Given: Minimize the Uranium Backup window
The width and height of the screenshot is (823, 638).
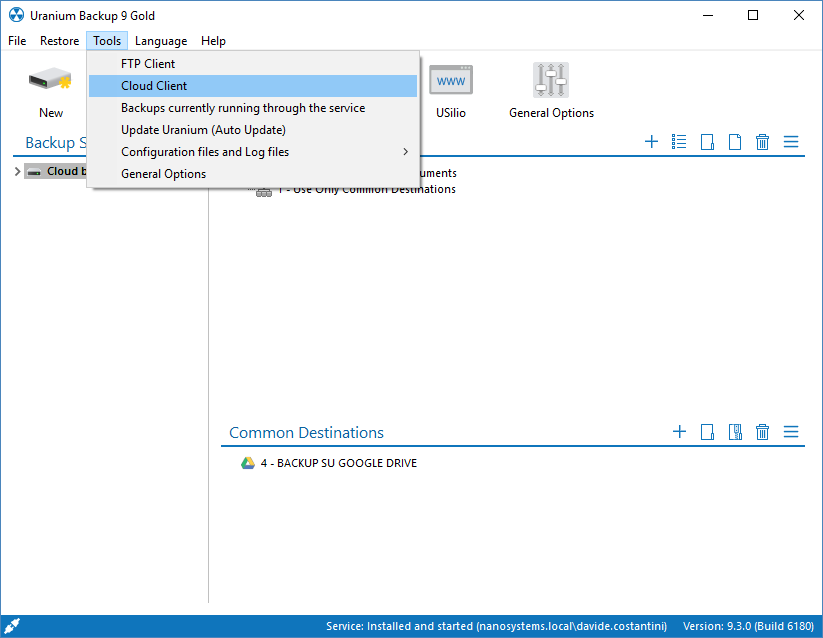Looking at the screenshot, I should pos(708,15).
